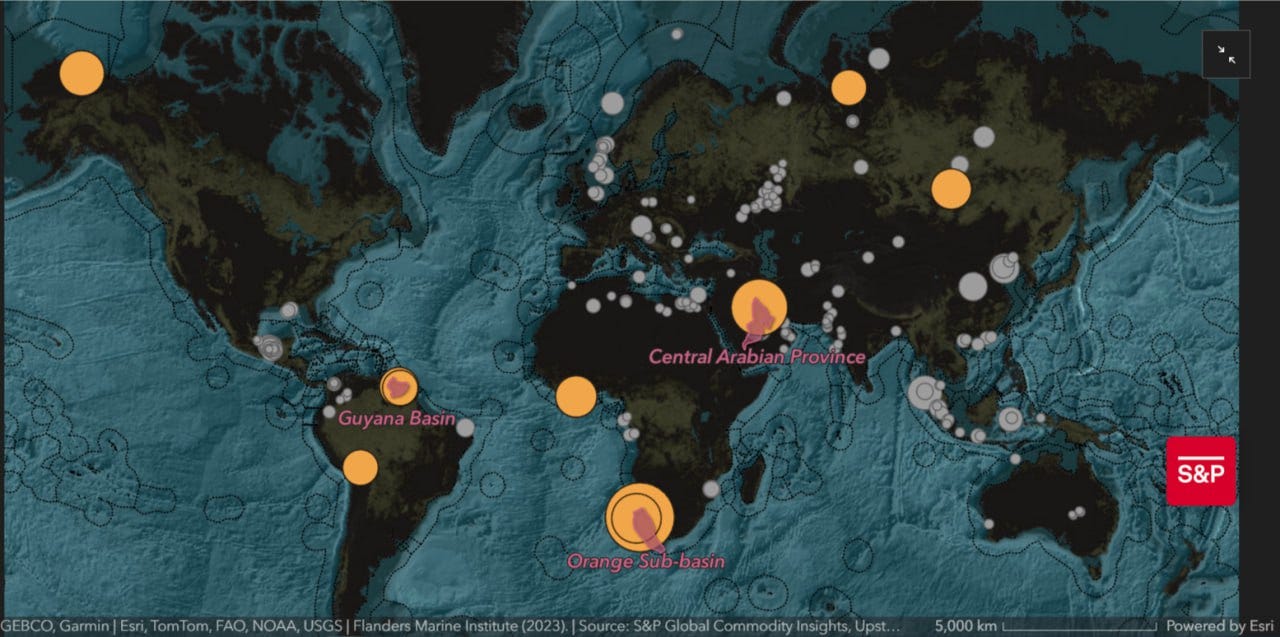
Task: Click the orange marker on the Arabian Peninsula
Action: (x=759, y=307)
